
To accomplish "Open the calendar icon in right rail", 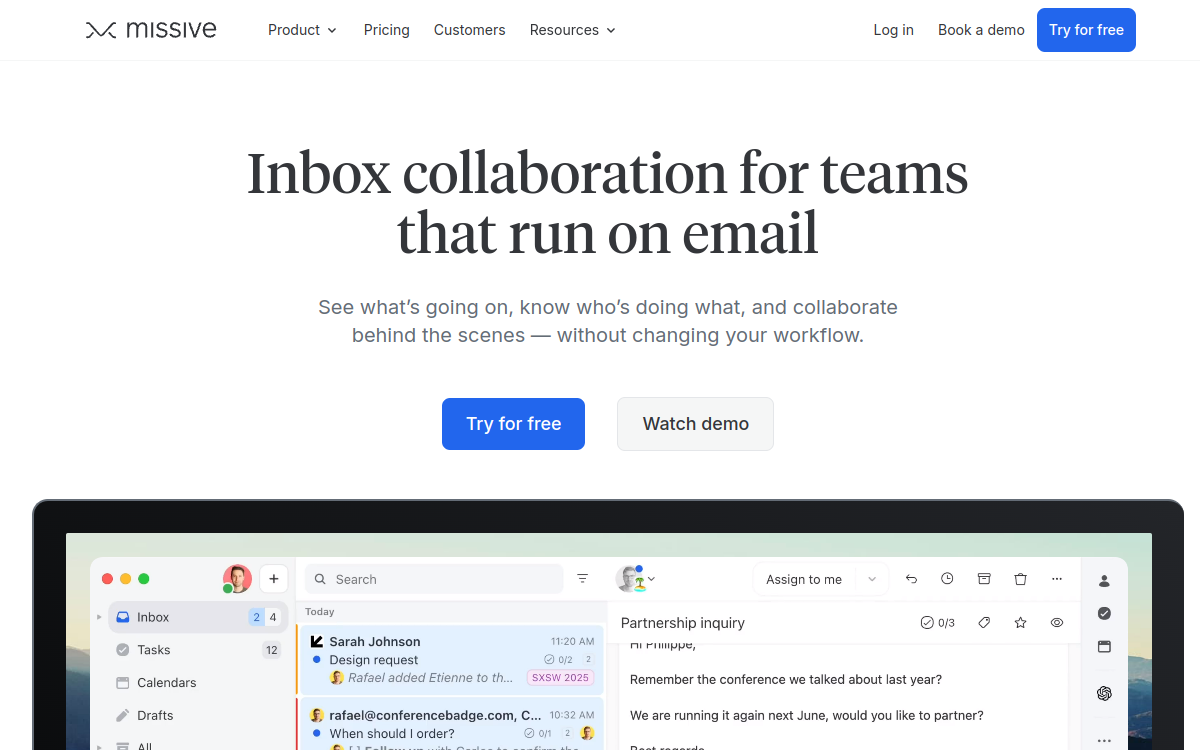I will point(1104,647).
